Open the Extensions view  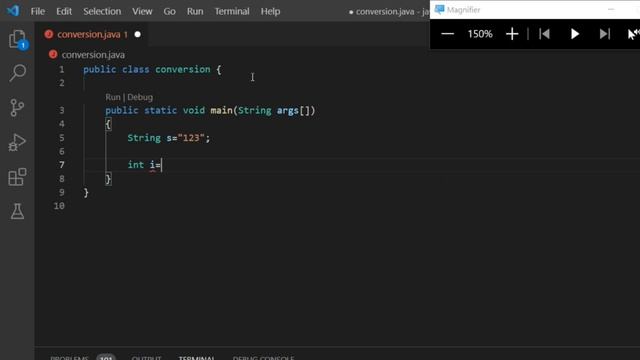[17, 177]
